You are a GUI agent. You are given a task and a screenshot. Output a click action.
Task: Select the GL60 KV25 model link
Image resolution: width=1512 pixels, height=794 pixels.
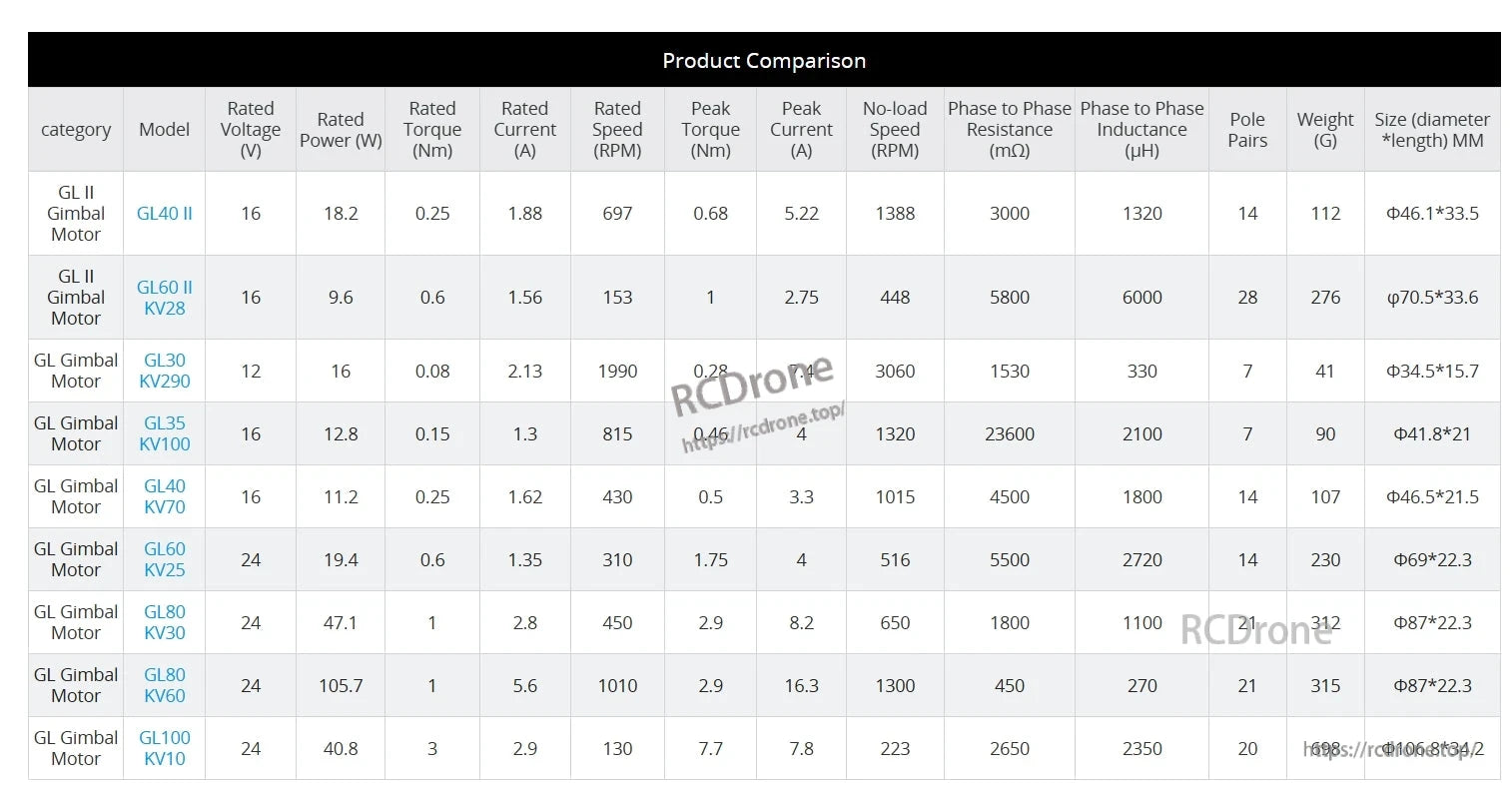pos(165,559)
